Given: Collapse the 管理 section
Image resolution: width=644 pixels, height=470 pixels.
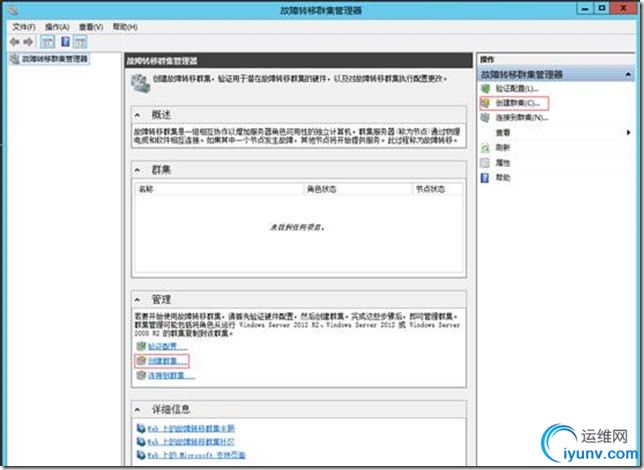Looking at the screenshot, I should tap(138, 300).
